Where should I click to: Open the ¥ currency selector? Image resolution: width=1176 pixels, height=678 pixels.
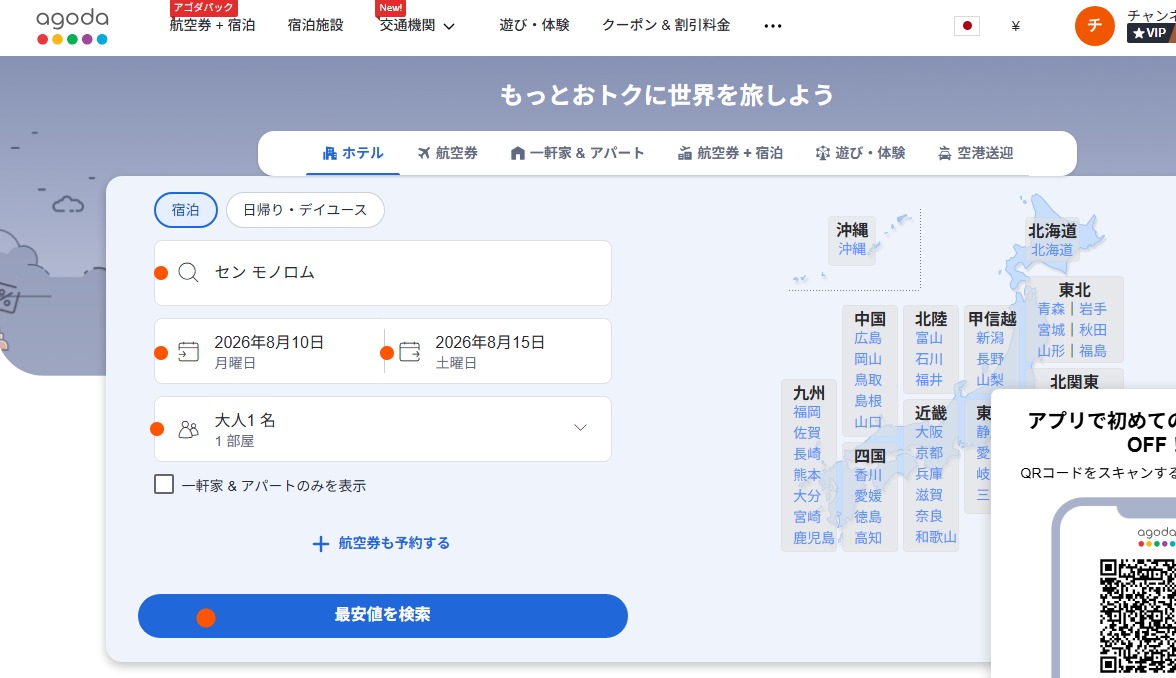[x=1015, y=26]
